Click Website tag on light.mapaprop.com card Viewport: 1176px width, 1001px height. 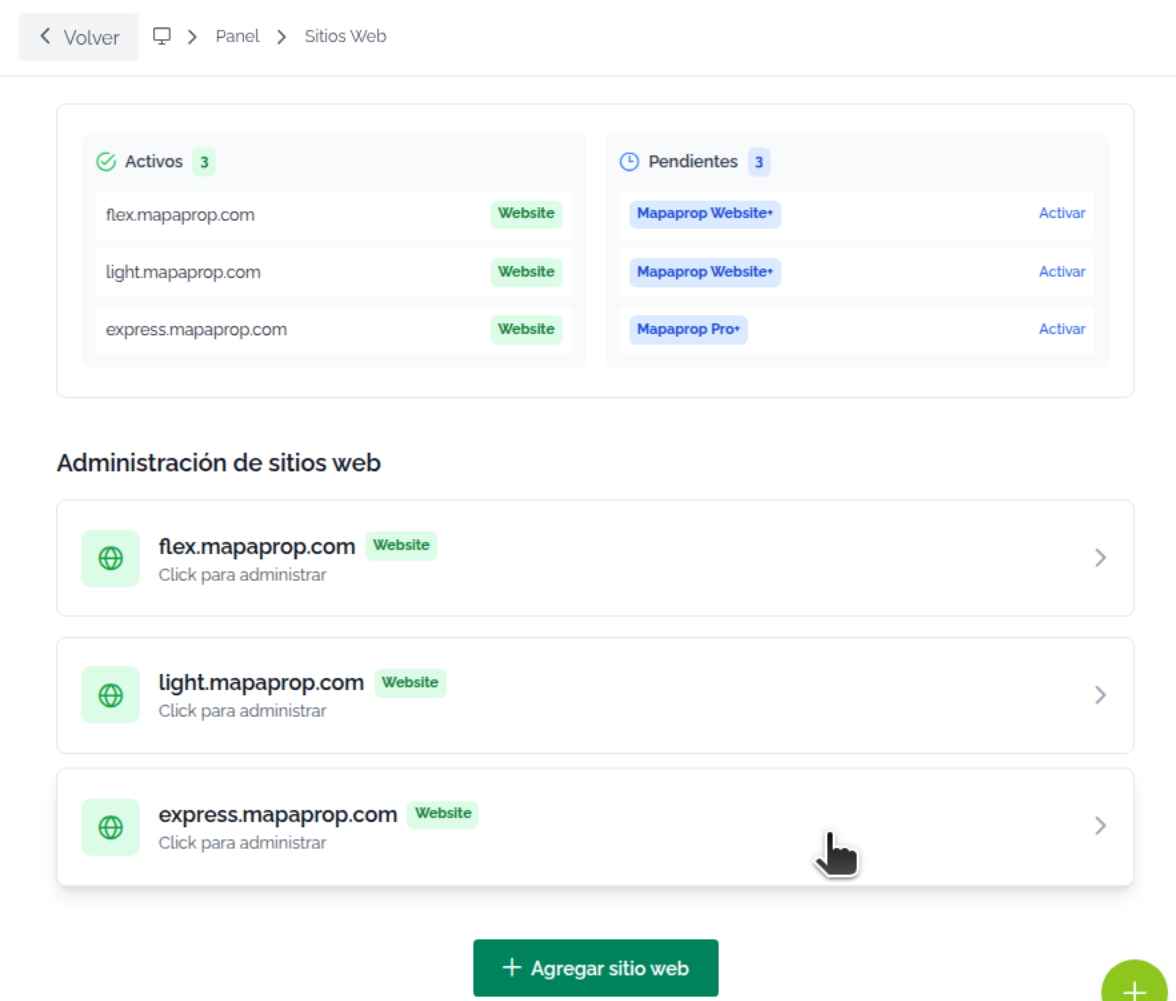(410, 683)
